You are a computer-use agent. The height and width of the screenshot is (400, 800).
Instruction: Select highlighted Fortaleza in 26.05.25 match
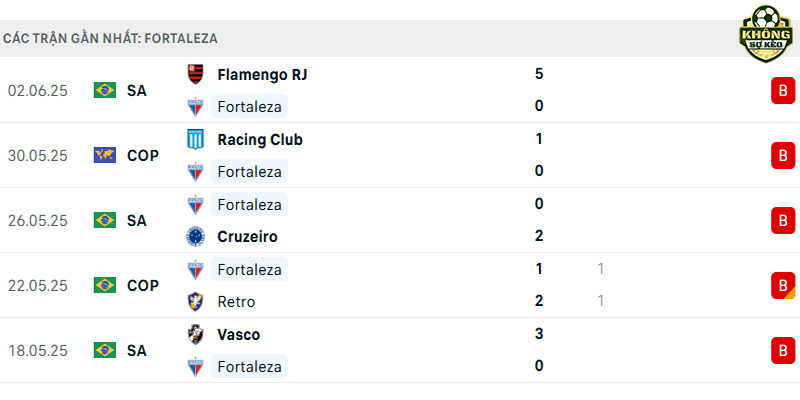249,204
